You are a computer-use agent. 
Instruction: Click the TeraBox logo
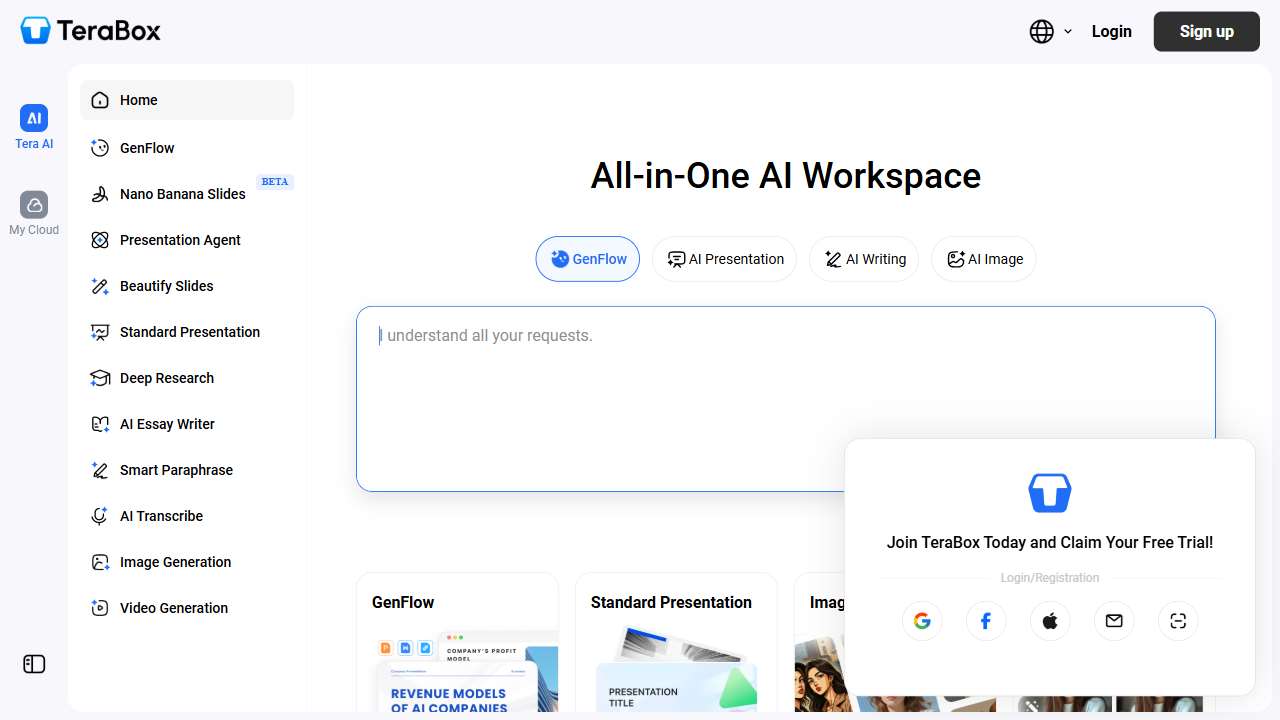pyautogui.click(x=91, y=31)
